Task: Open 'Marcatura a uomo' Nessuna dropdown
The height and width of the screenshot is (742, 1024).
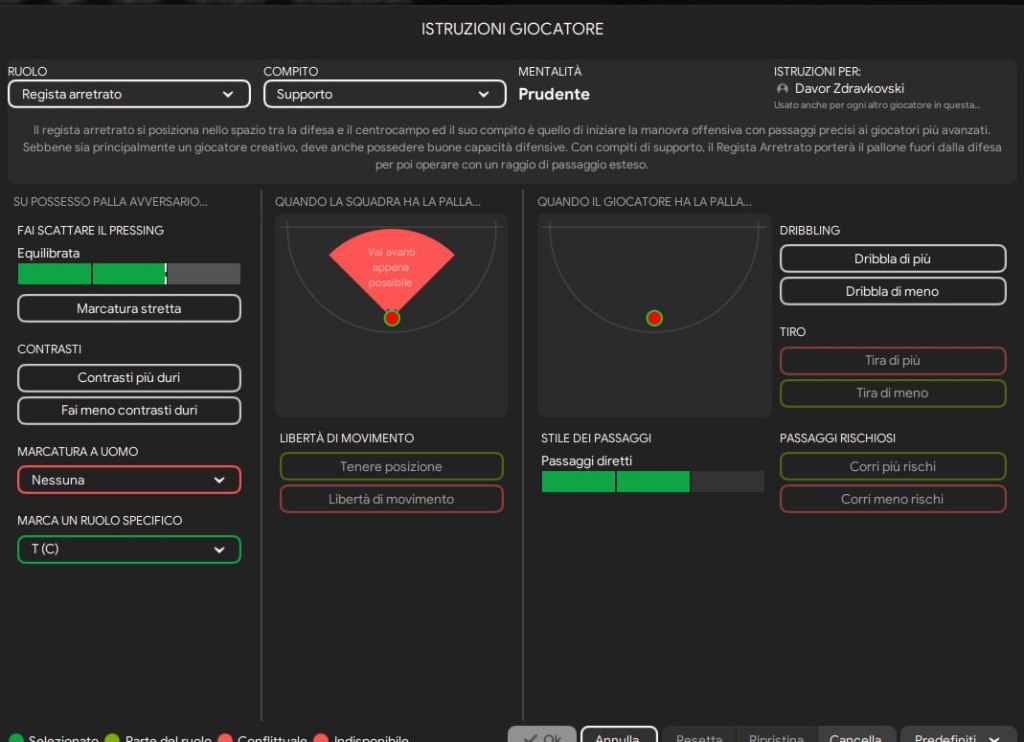Action: click(129, 480)
